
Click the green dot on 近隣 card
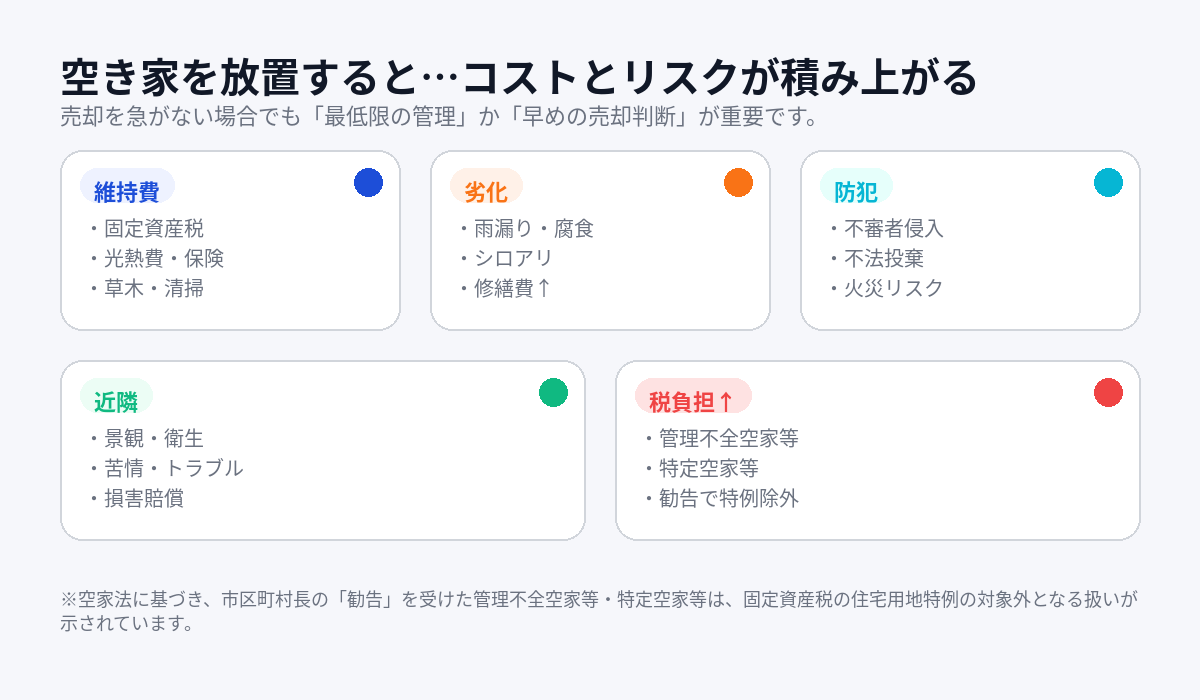point(553,393)
